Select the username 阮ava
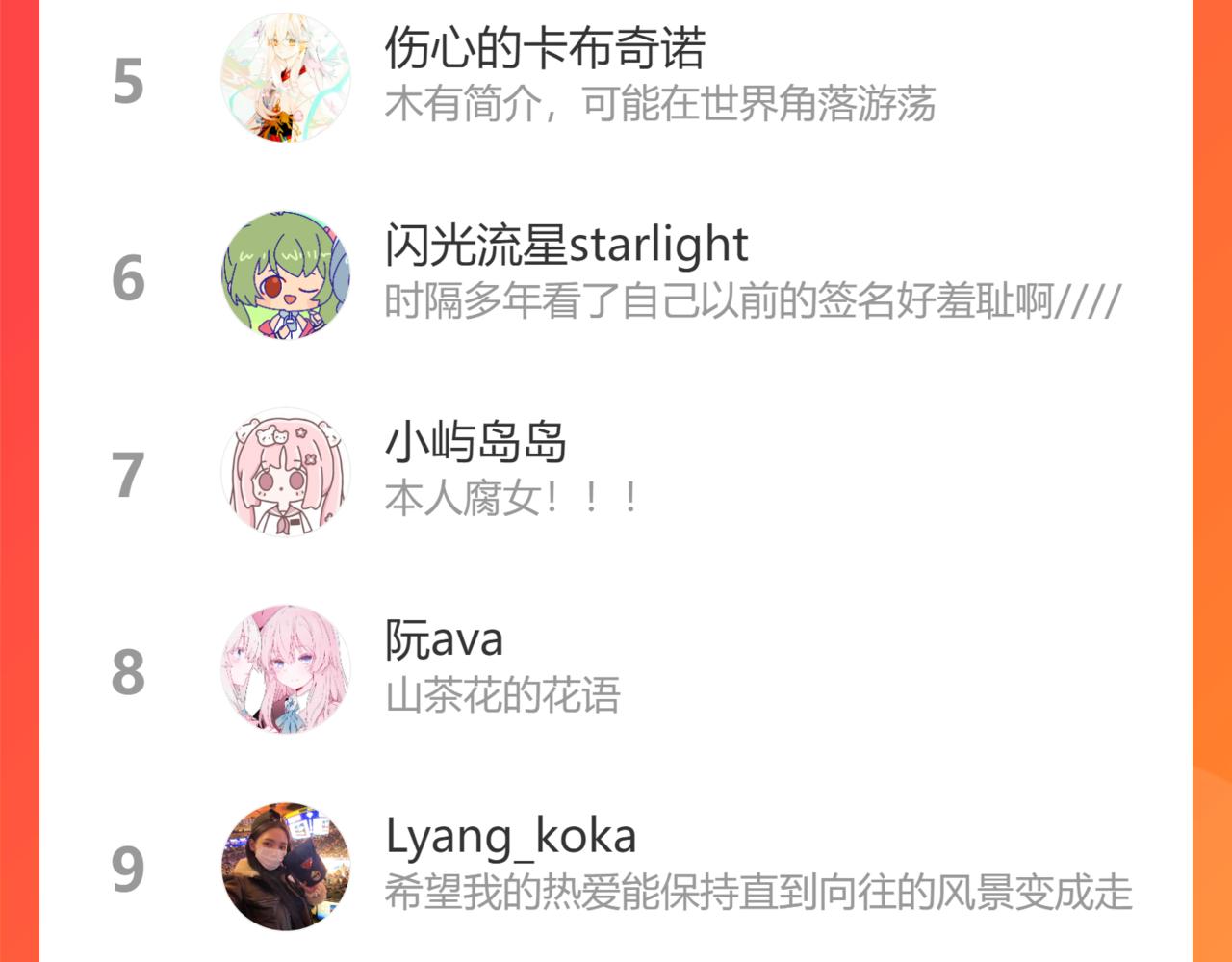 (x=444, y=639)
